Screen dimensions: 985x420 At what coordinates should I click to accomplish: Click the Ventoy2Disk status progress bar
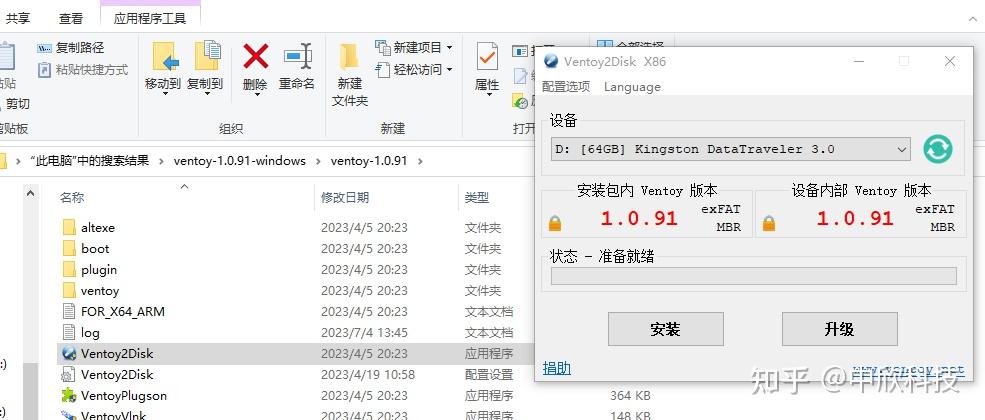tap(754, 276)
